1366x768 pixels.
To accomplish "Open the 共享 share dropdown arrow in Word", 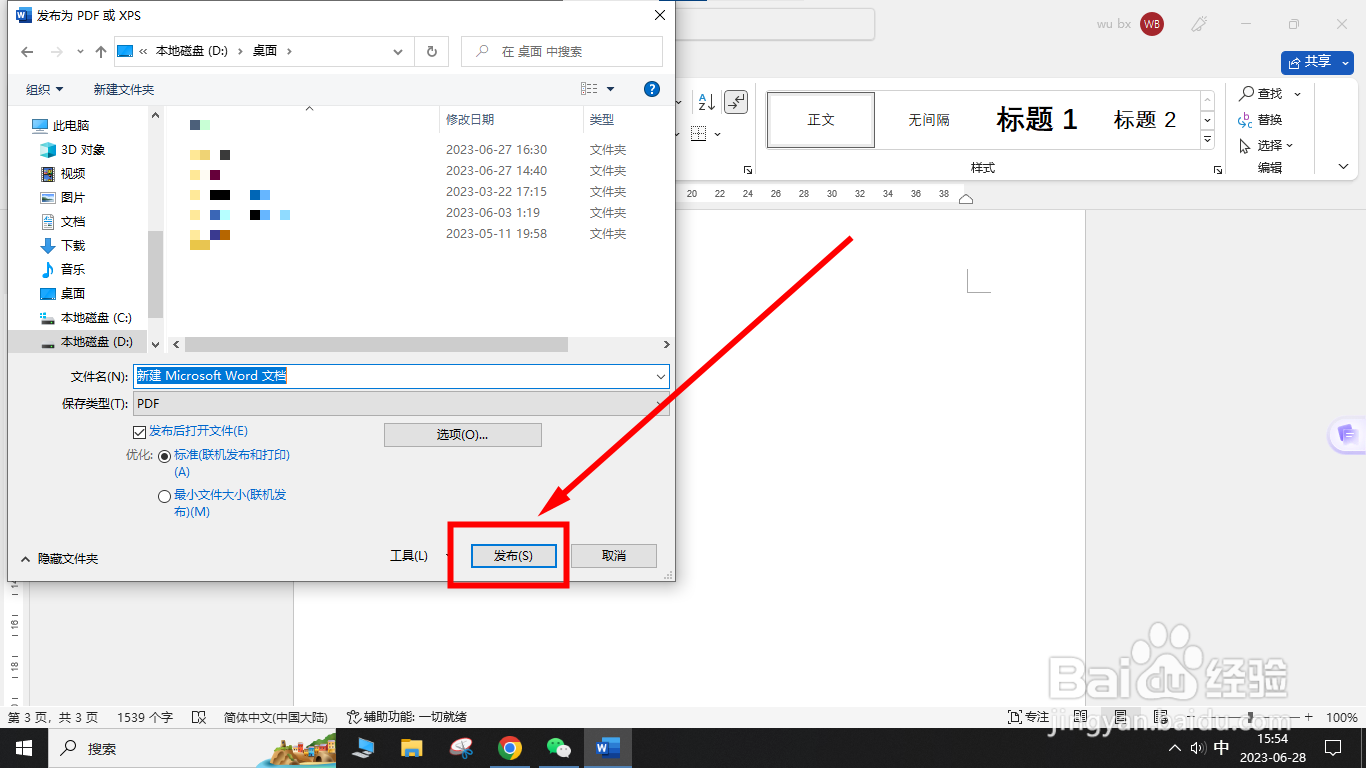I will point(1343,62).
